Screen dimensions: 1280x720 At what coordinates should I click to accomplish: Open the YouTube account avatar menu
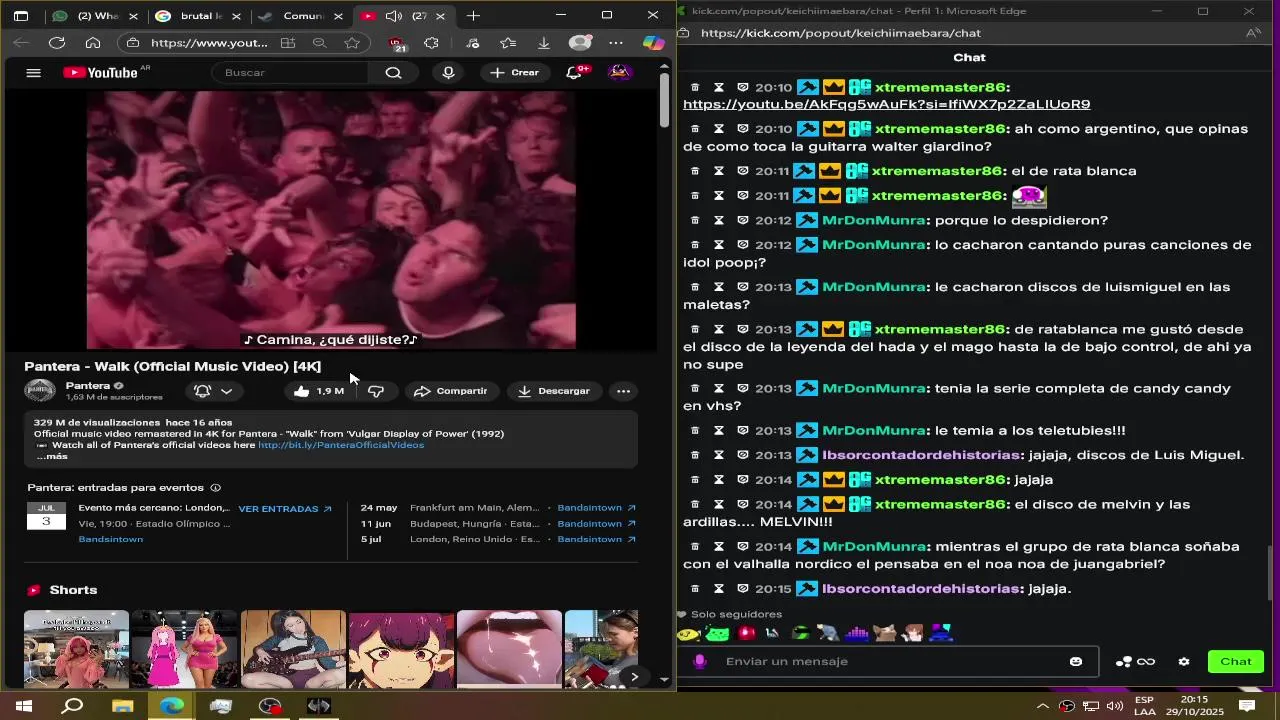(x=620, y=72)
